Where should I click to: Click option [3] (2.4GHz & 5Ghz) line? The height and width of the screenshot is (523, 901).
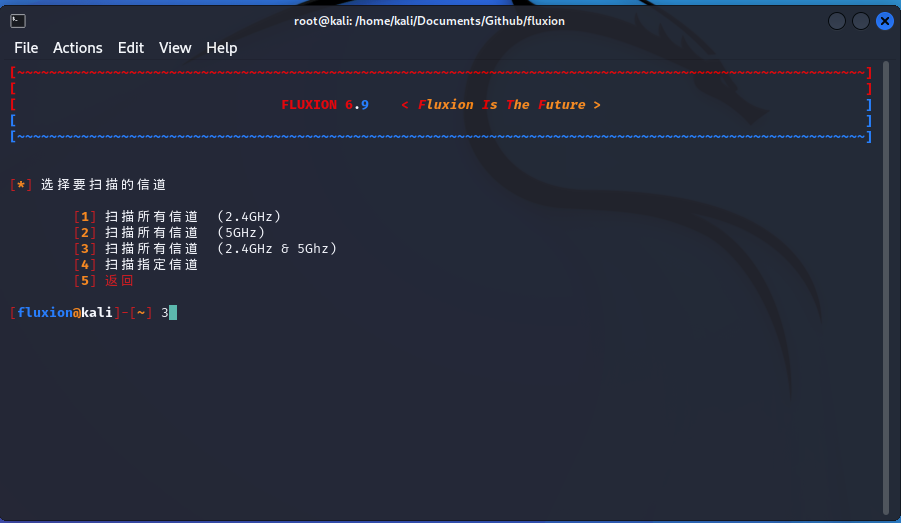(x=205, y=249)
